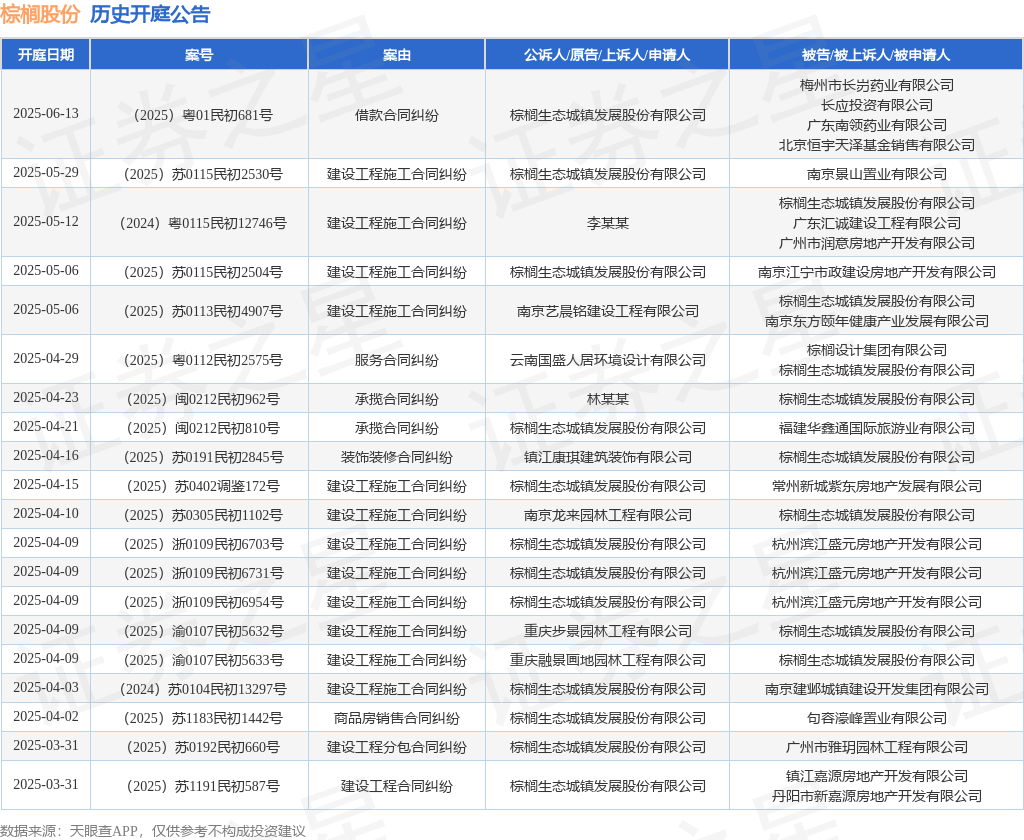1024x840 pixels.
Task: Click defendant 棕榈设计集团有限公司
Action: 876,350
